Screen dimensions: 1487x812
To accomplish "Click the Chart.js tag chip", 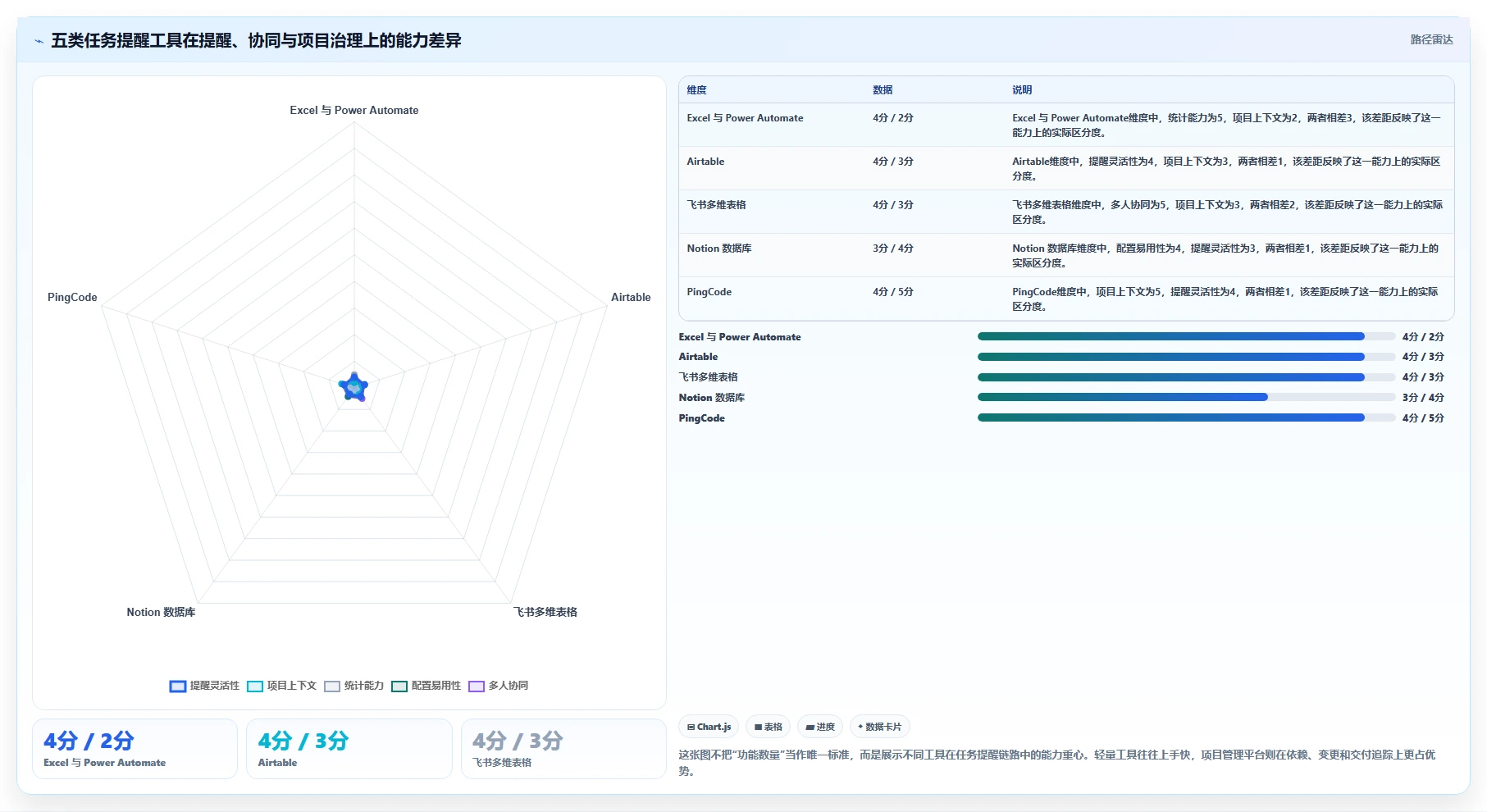I will tap(709, 727).
